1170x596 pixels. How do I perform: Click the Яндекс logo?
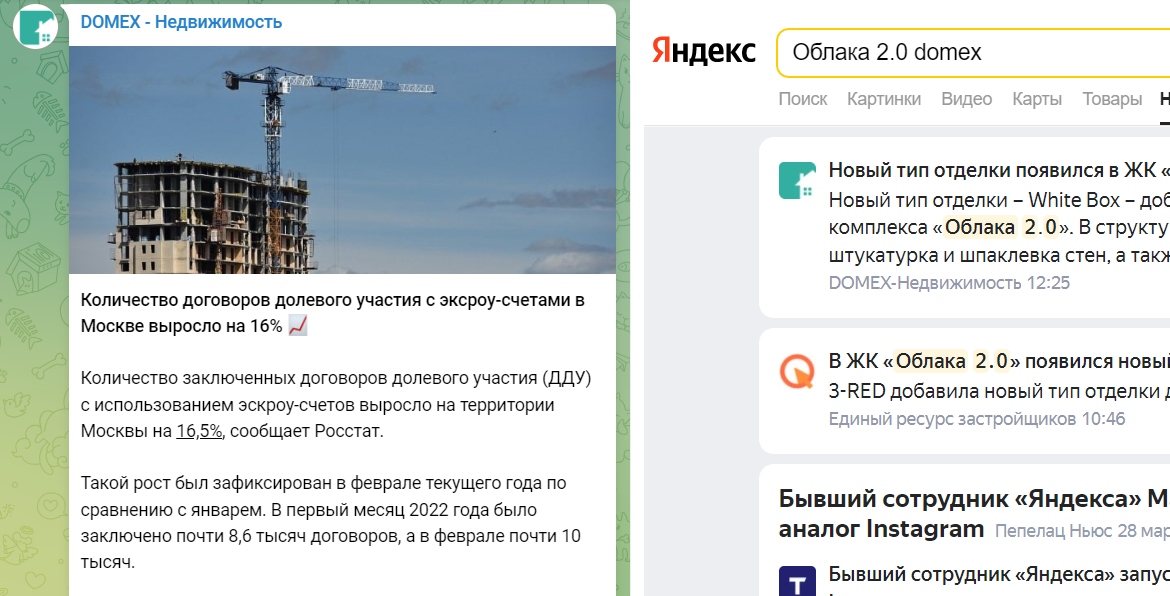[704, 52]
